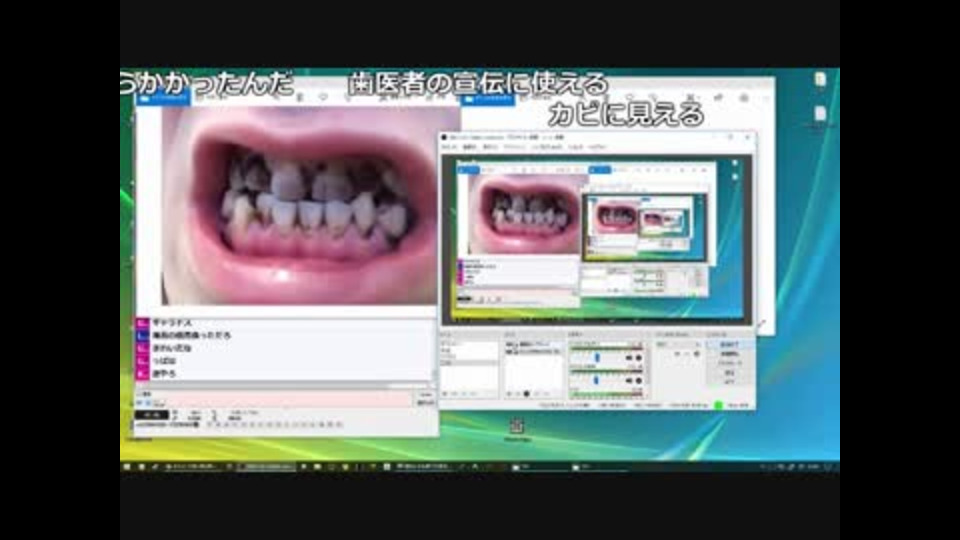This screenshot has width=960, height=540.
Task: Open the プロファイル menu in OBS
Action: (515, 148)
